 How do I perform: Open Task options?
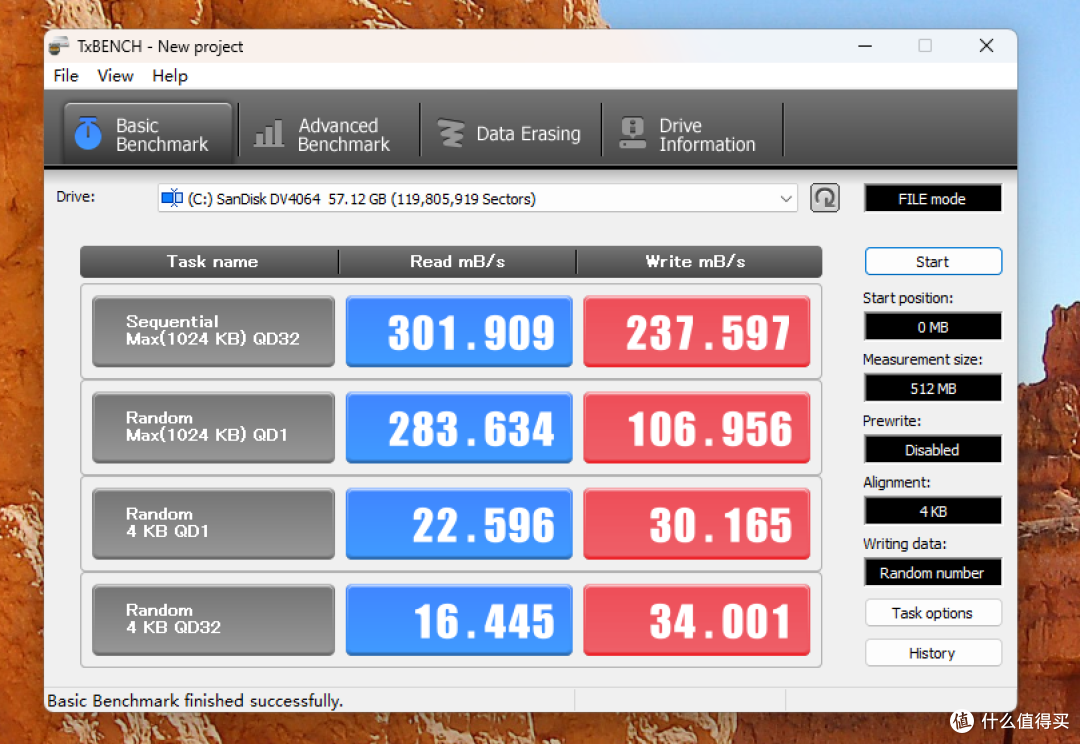933,613
